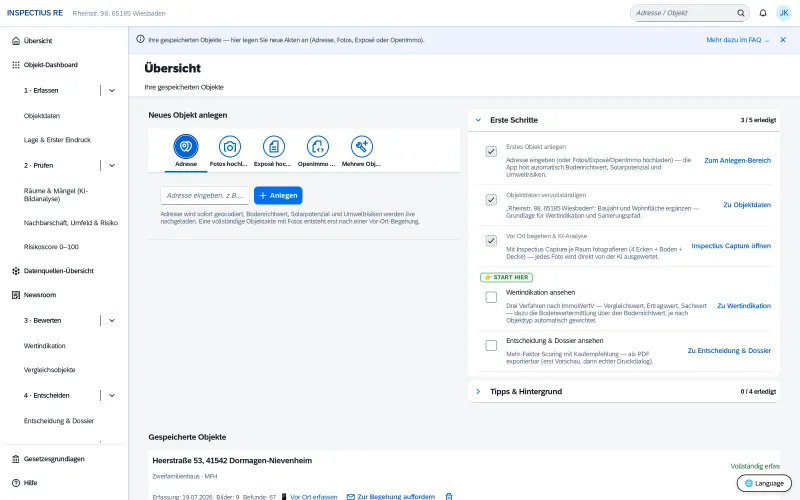Open Nachbarschaft, Umfeld & Risiko
Screen dimensions: 800x500
70,223
